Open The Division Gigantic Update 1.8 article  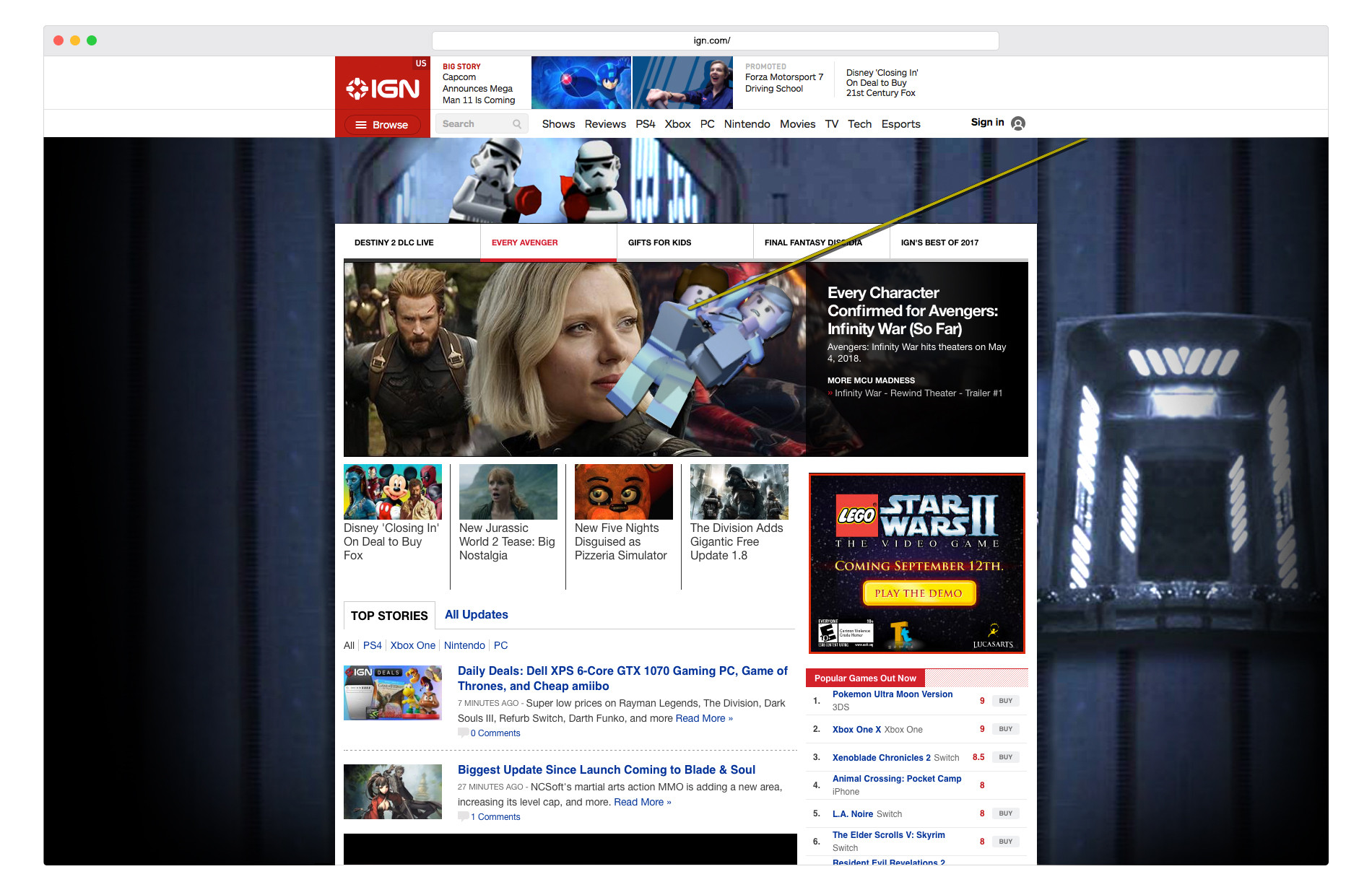(737, 542)
